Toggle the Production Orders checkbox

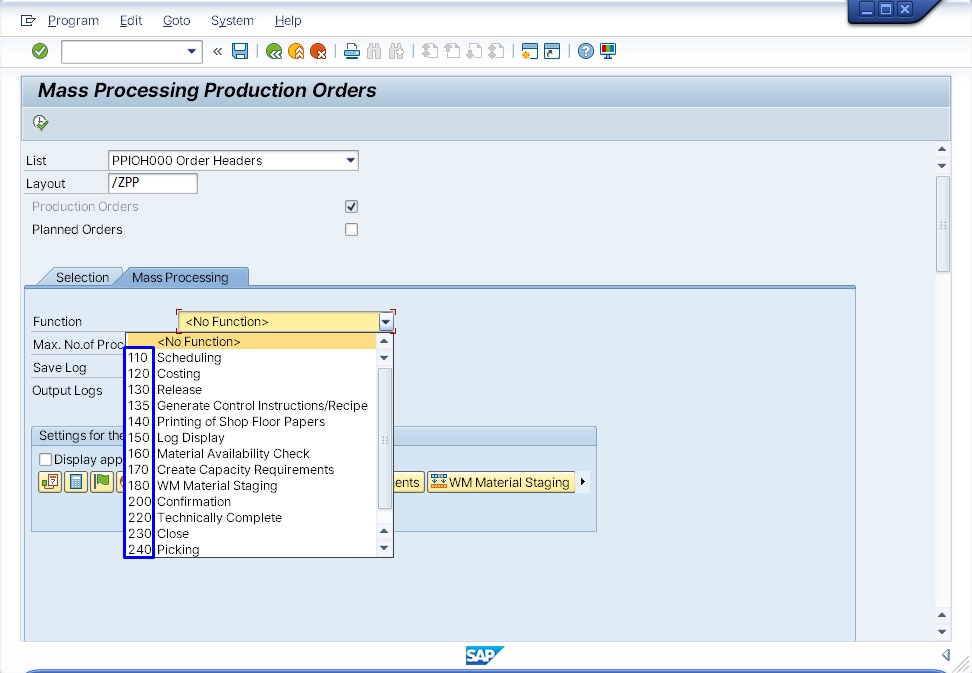(351, 206)
